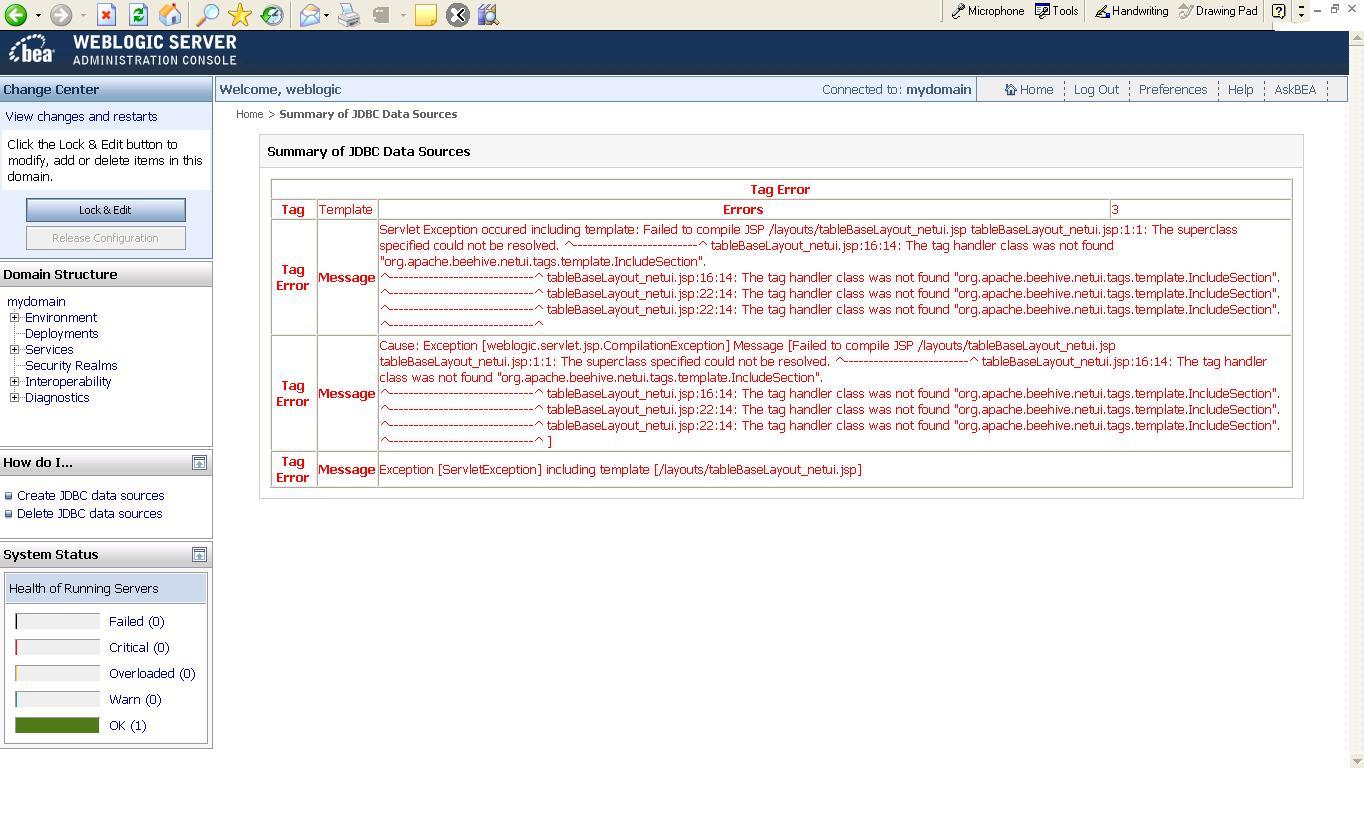Viewport: 1364px width, 835px height.
Task: Open Preferences in the console header
Action: click(1172, 90)
